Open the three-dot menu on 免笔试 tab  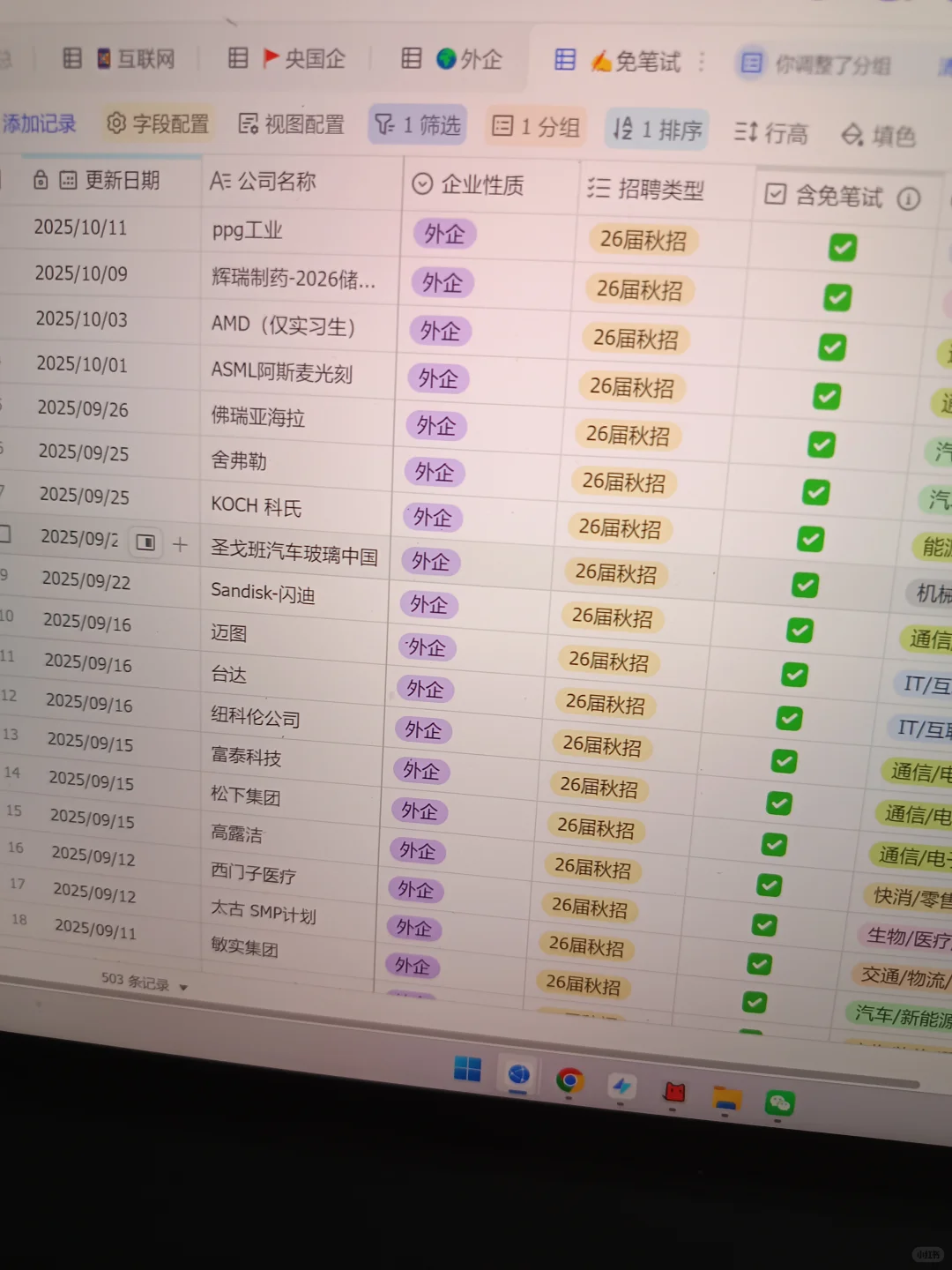(x=702, y=62)
